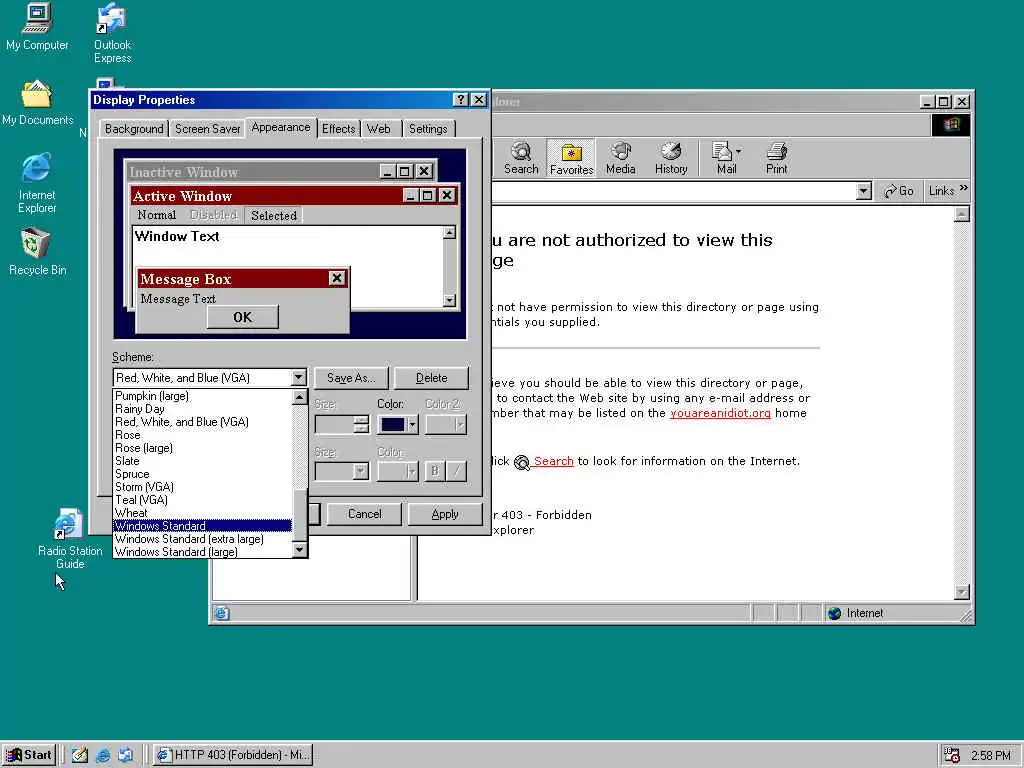The image size is (1024, 768).
Task: Select Spruce scheme
Action: [x=202, y=473]
